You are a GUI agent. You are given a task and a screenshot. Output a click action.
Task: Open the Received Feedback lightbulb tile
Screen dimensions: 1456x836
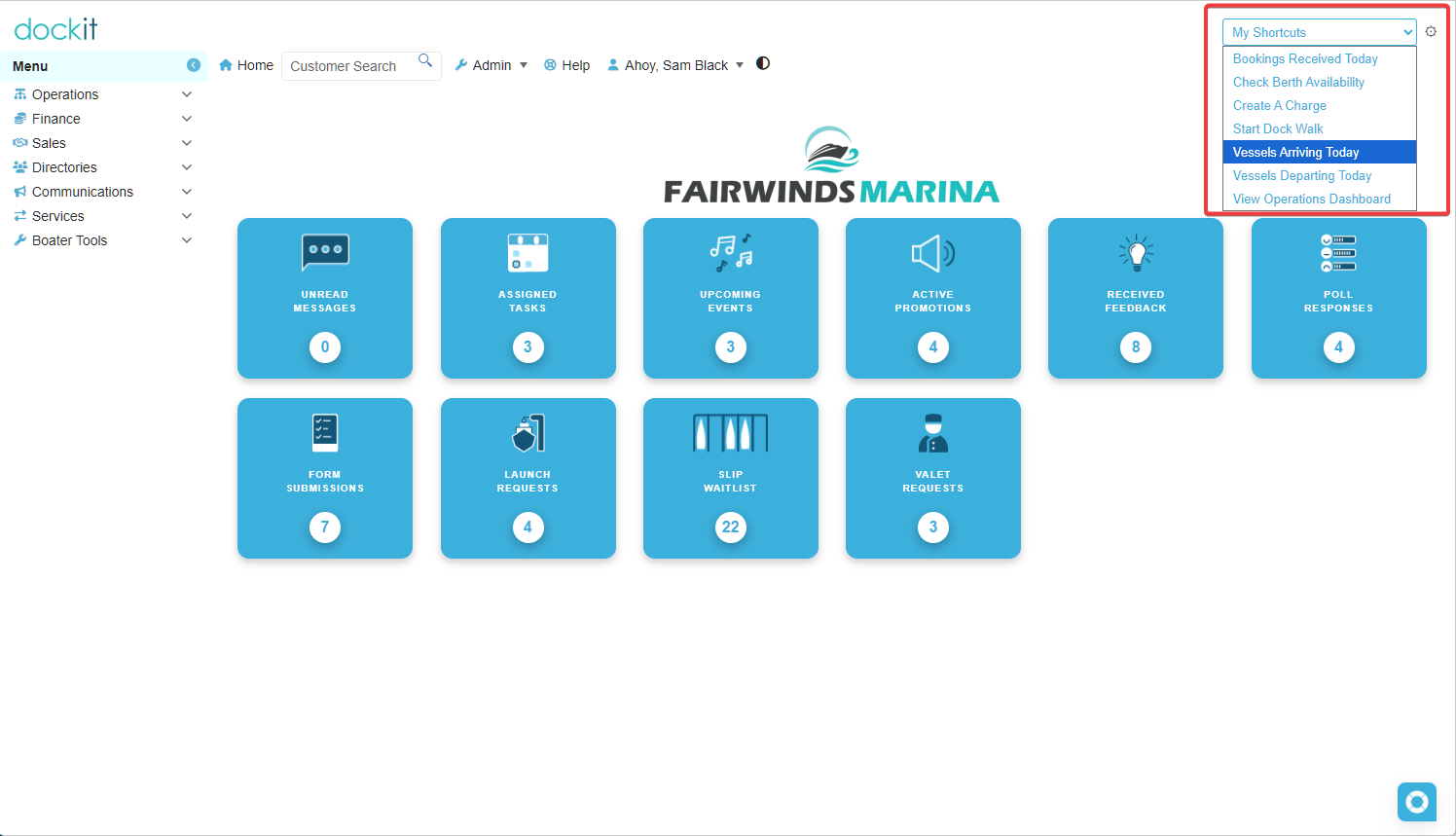(1136, 298)
